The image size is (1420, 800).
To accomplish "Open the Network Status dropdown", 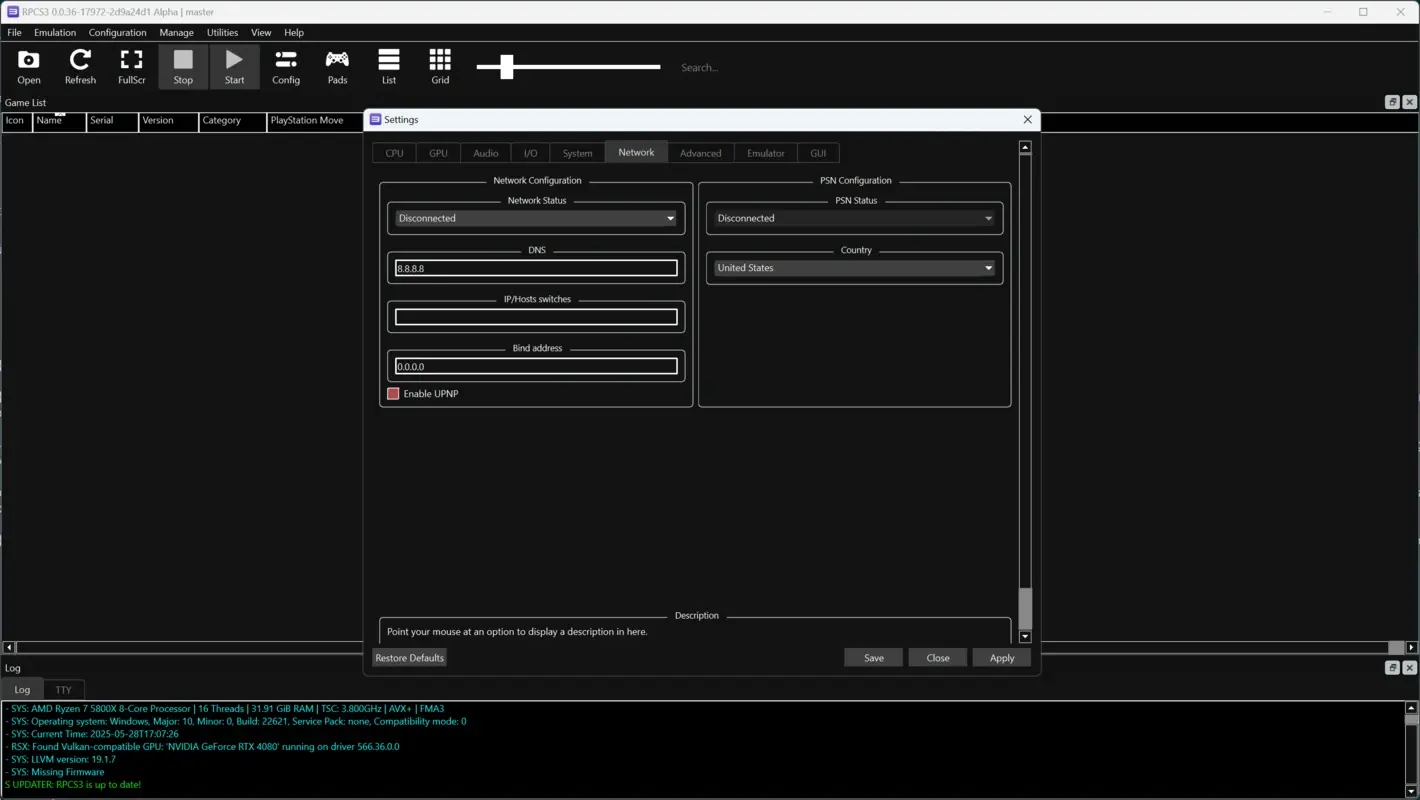I will pyautogui.click(x=535, y=217).
